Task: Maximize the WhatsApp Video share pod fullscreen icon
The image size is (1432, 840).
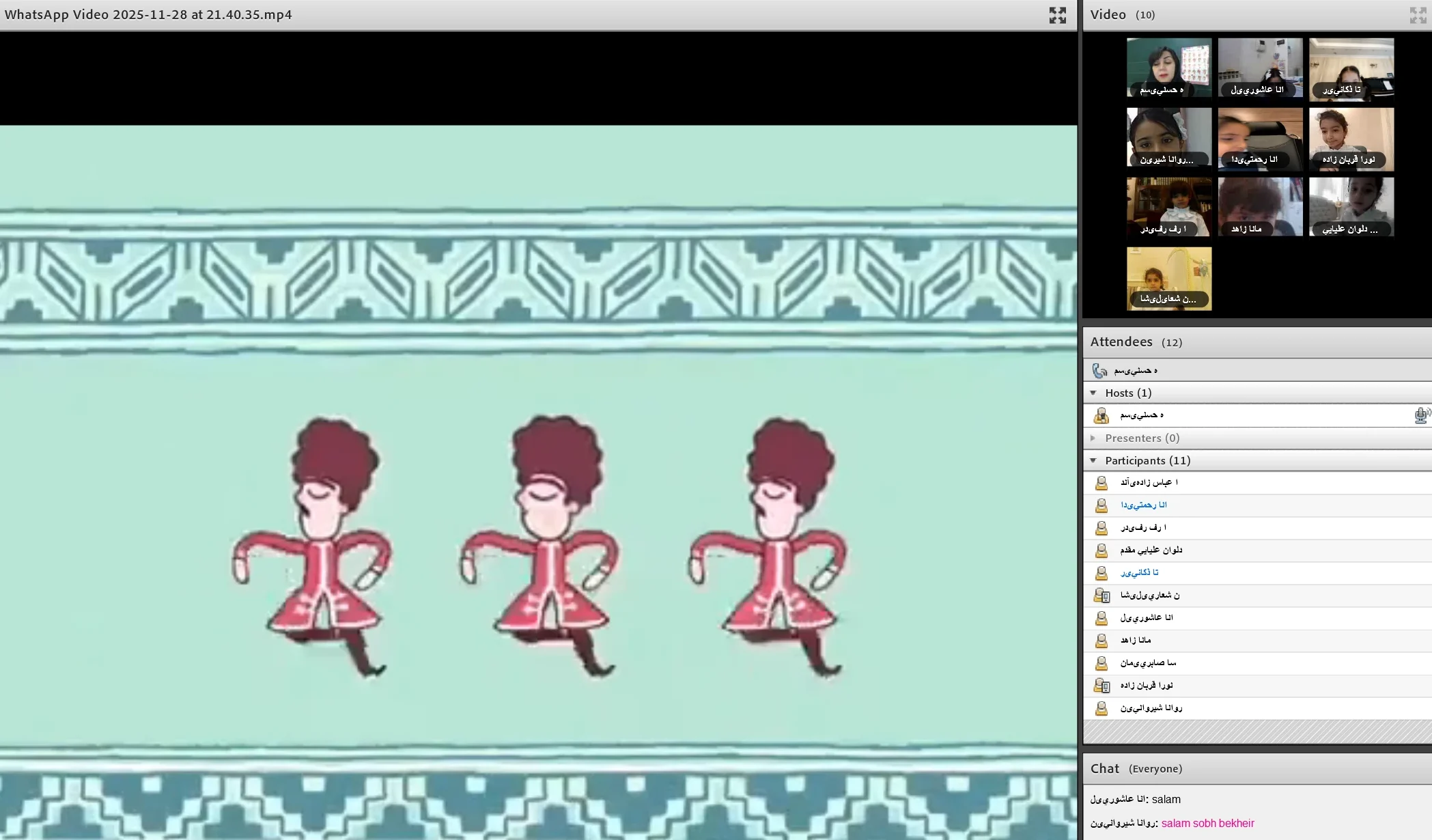Action: click(x=1057, y=15)
